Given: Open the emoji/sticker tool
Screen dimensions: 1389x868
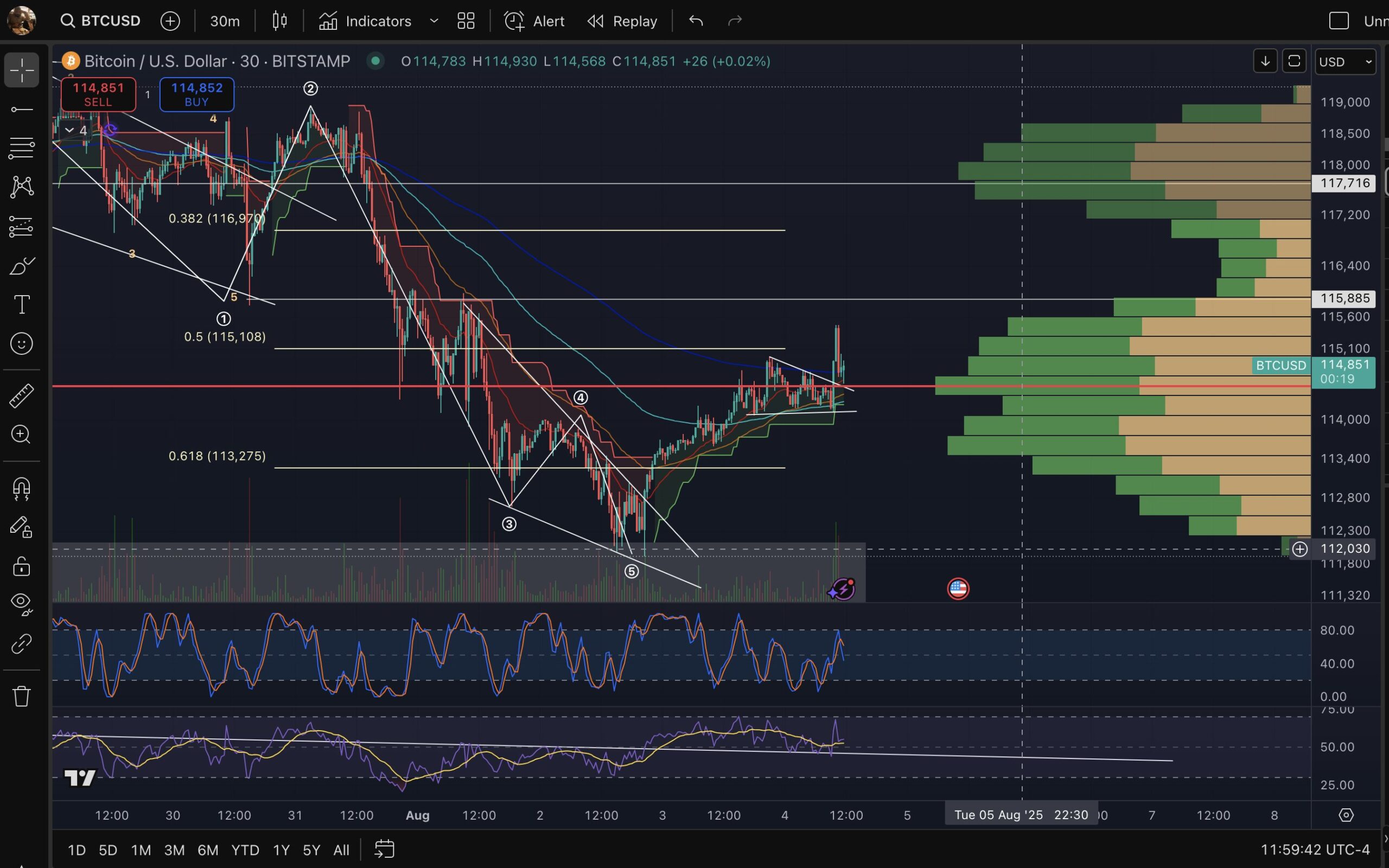Looking at the screenshot, I should pyautogui.click(x=21, y=343).
